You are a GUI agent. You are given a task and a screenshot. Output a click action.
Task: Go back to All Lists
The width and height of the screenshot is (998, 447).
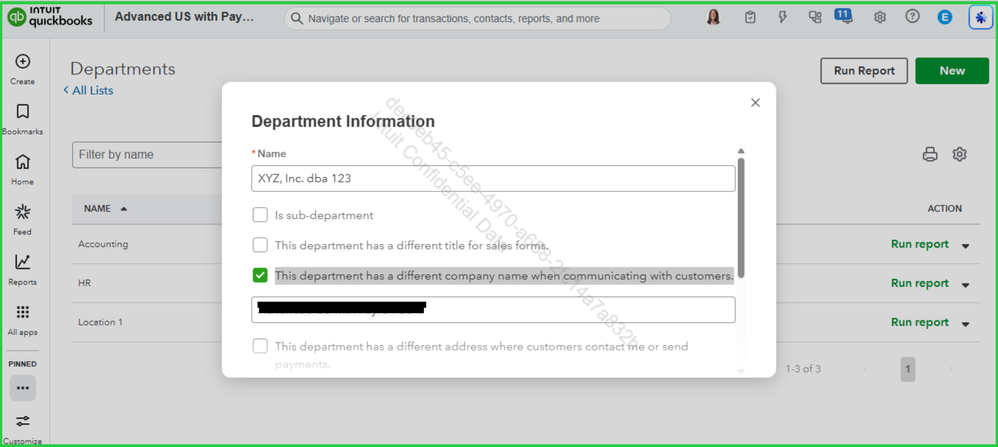[88, 90]
